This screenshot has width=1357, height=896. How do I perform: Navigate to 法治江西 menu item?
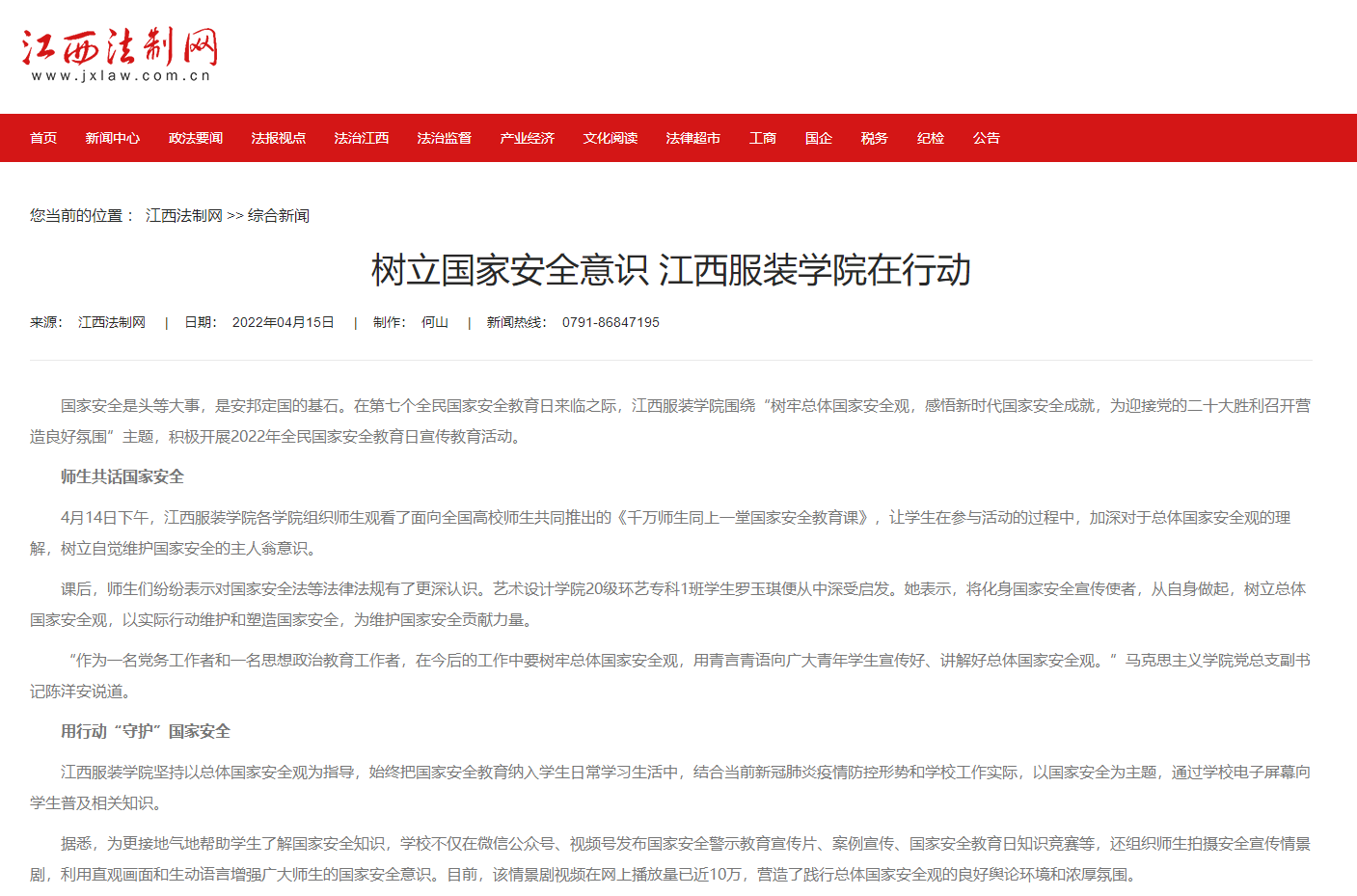click(x=362, y=138)
